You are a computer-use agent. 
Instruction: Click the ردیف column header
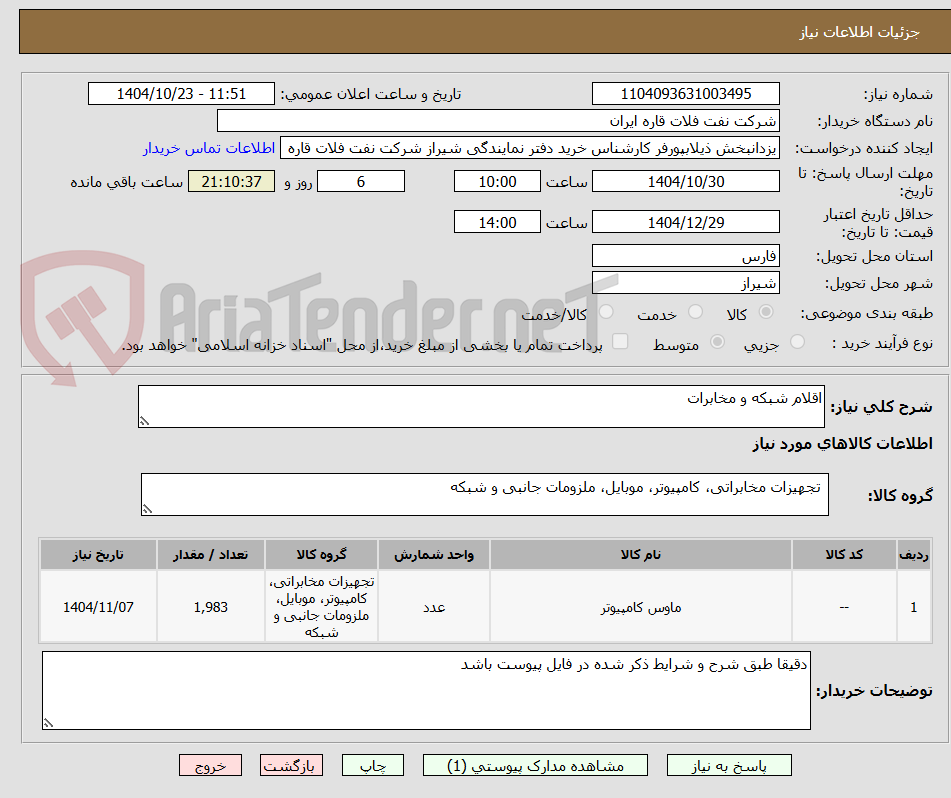tap(913, 554)
